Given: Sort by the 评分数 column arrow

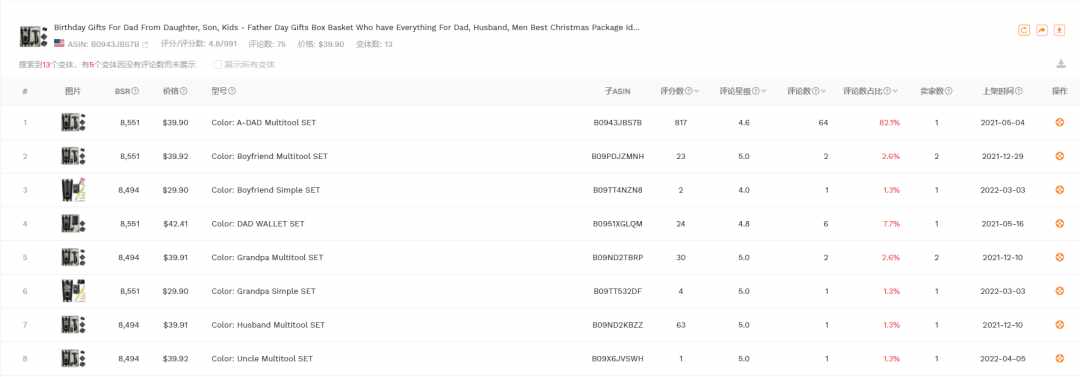Looking at the screenshot, I should point(696,92).
